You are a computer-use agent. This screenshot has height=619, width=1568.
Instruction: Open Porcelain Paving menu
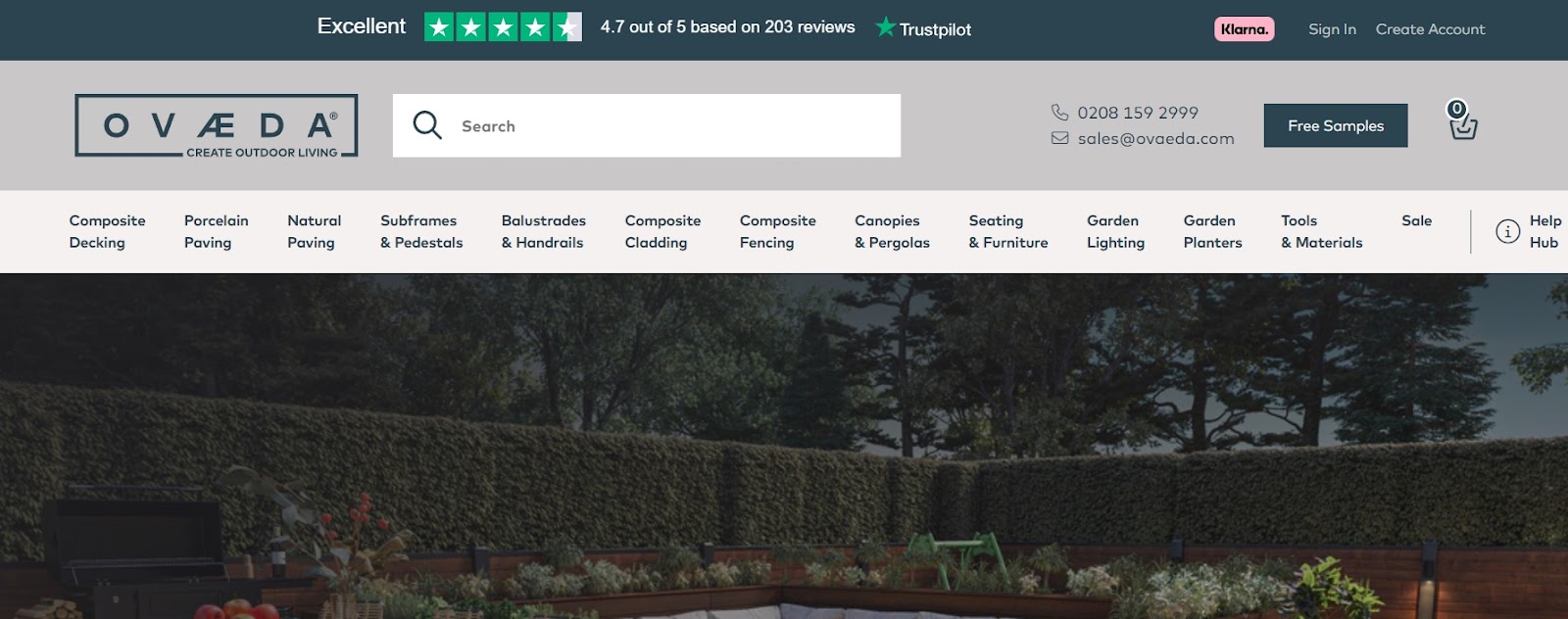tap(217, 231)
